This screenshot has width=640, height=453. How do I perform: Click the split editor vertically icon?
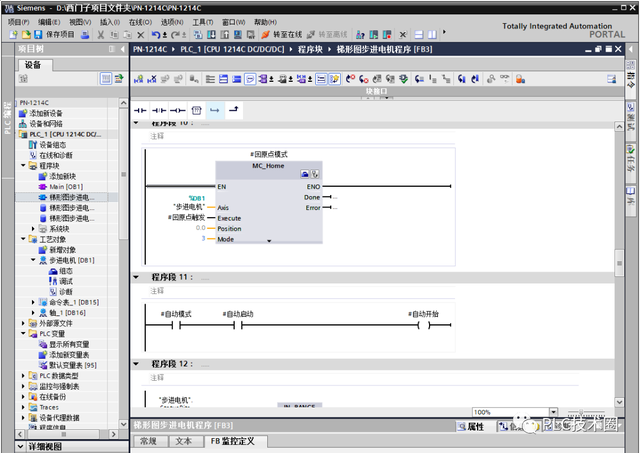432,35
